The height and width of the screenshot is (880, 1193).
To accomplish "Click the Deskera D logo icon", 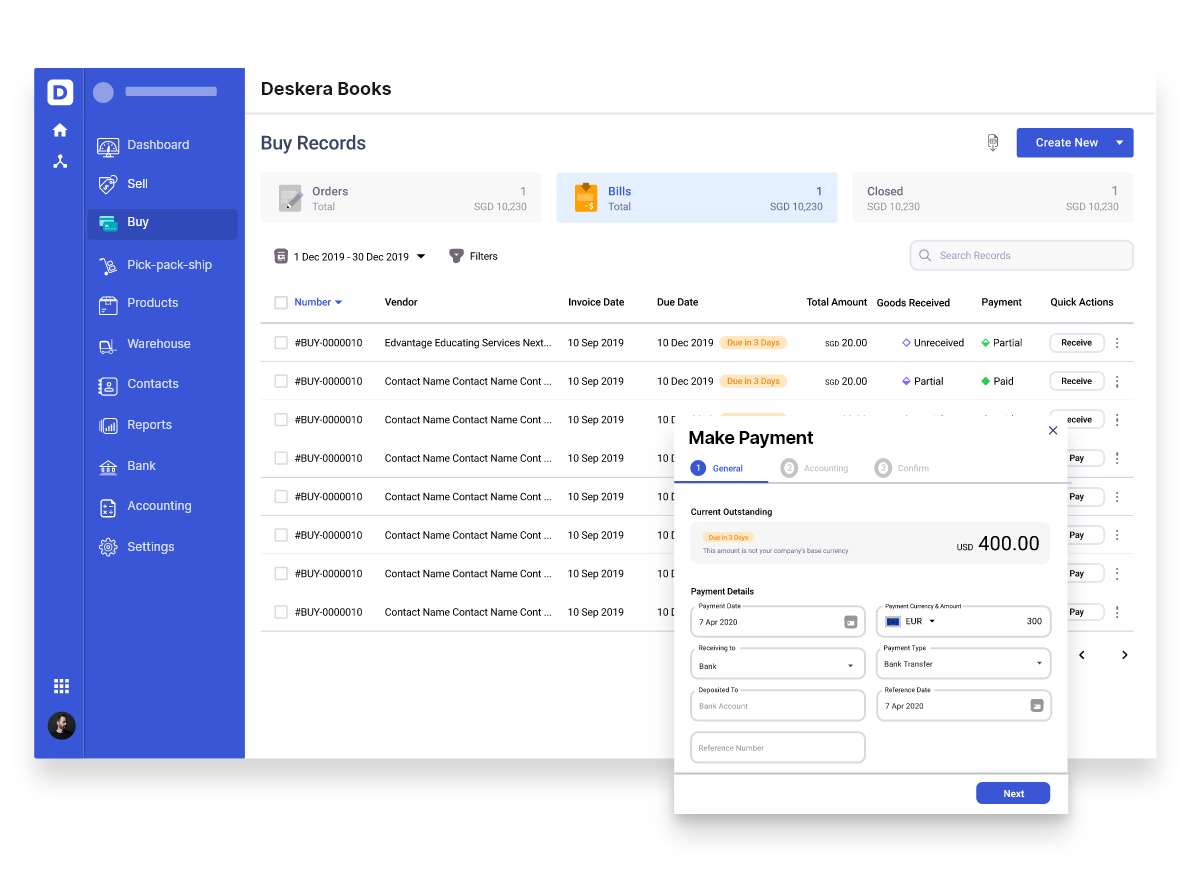I will coord(60,92).
